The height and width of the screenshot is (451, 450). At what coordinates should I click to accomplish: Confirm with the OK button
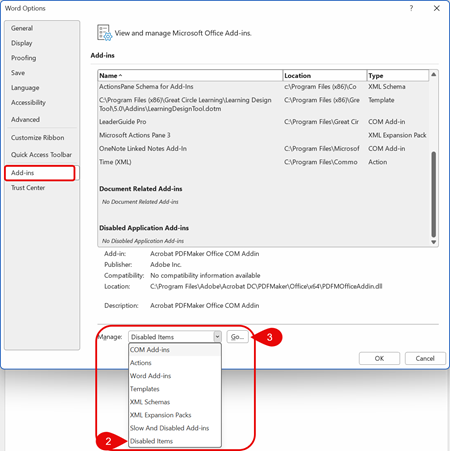[x=379, y=358]
